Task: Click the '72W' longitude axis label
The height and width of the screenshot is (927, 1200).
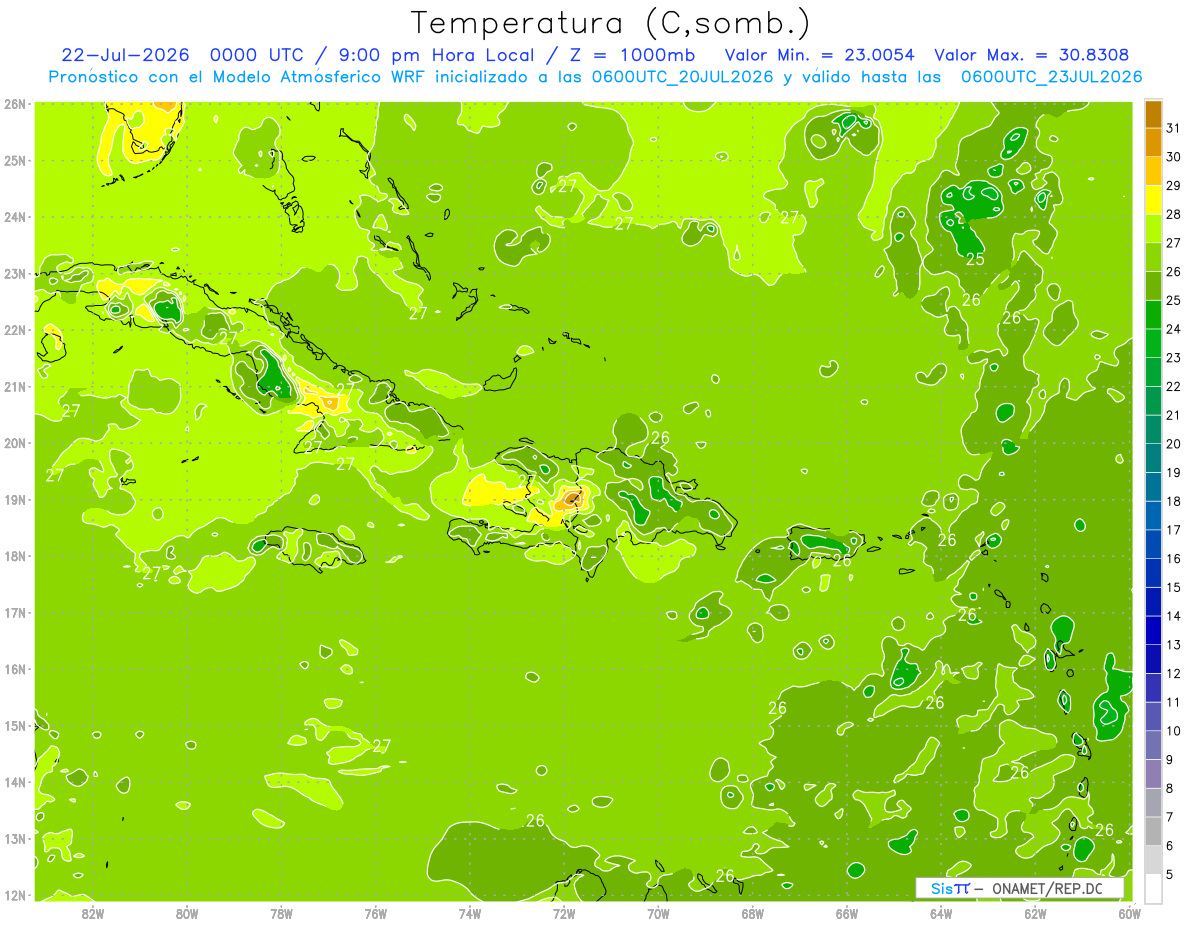Action: click(564, 913)
